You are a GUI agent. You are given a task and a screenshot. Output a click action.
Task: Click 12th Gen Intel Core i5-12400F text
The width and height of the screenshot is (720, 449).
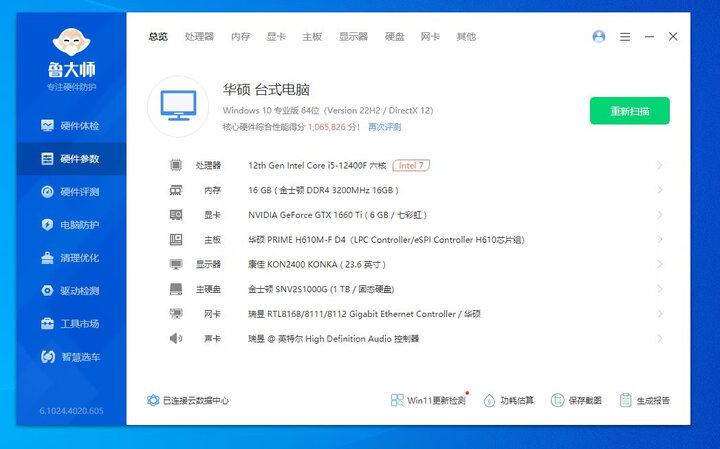point(317,165)
